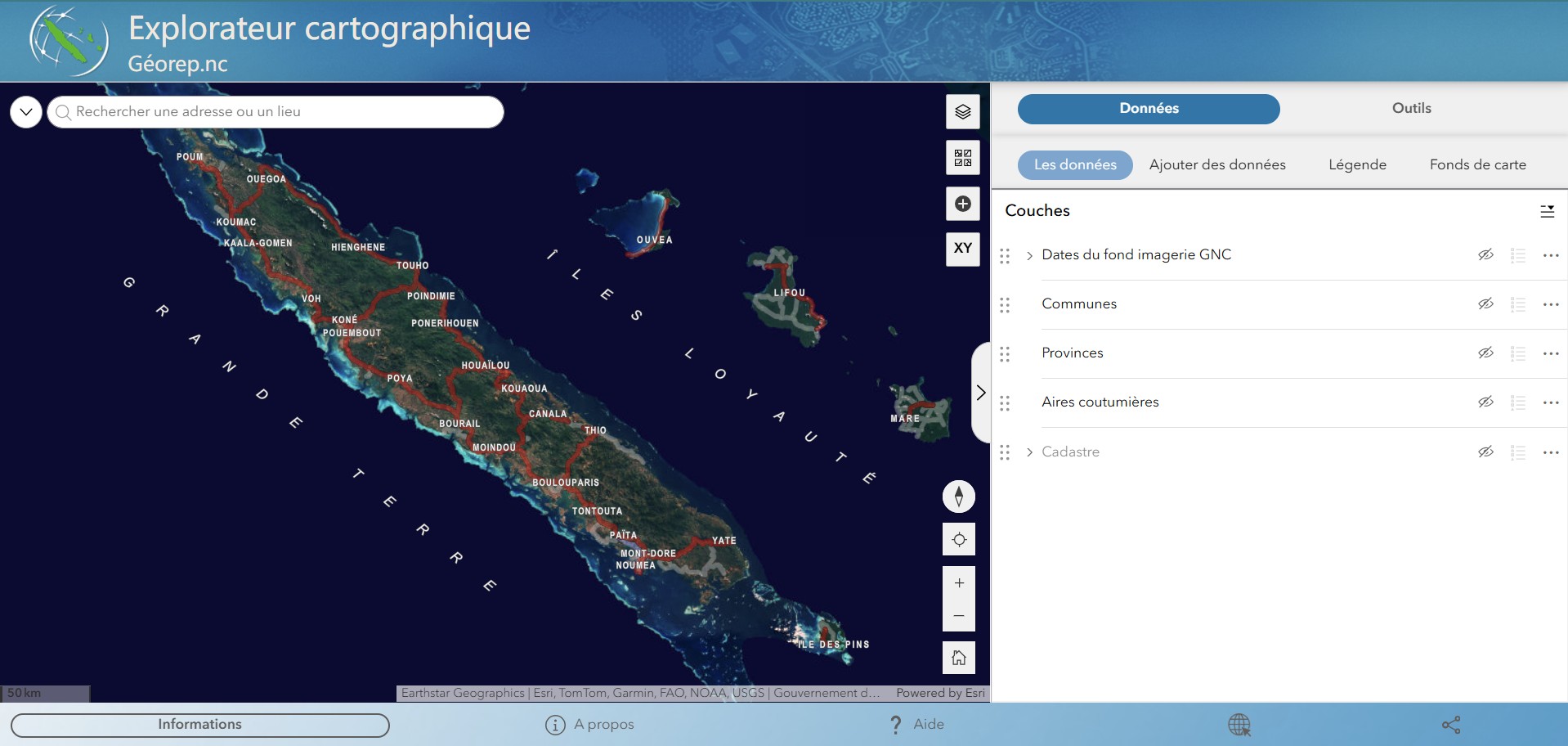
Task: Select the Les données sub-tab
Action: coord(1075,164)
